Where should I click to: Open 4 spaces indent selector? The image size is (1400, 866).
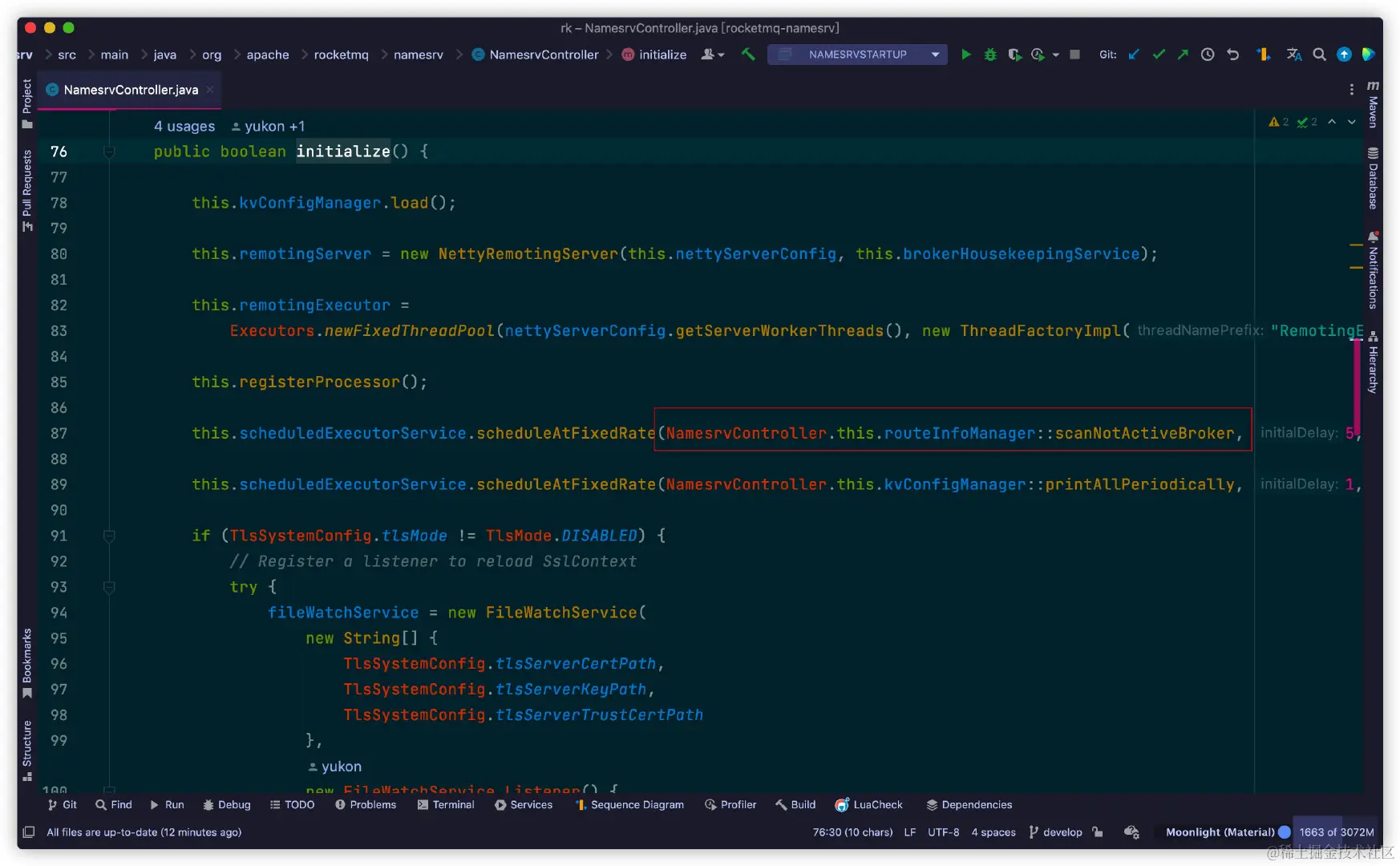coord(993,832)
